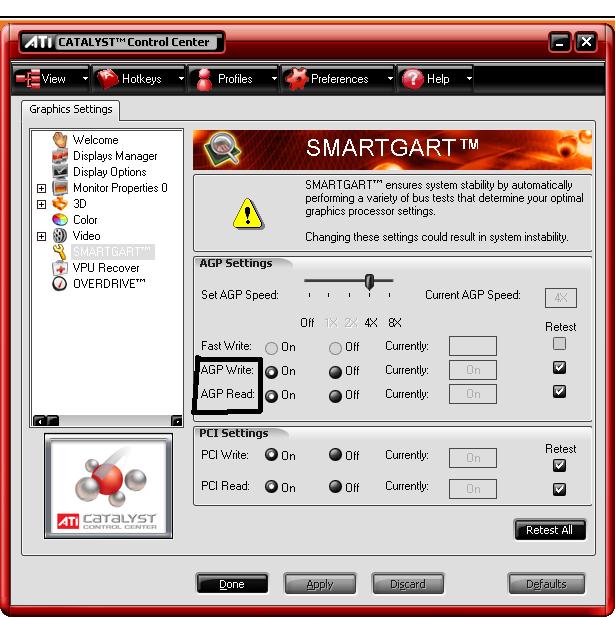The image size is (615, 617).
Task: Open the Help menu
Action: (436, 79)
